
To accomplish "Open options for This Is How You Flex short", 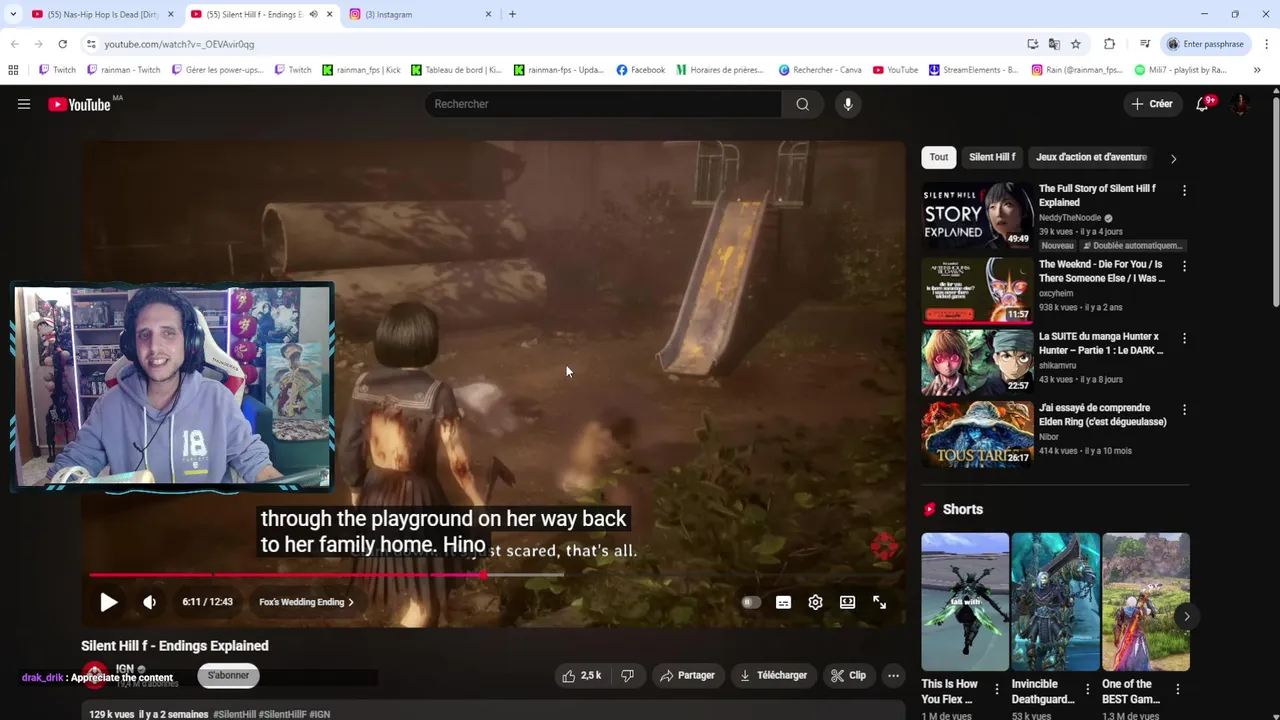I will click(x=996, y=689).
